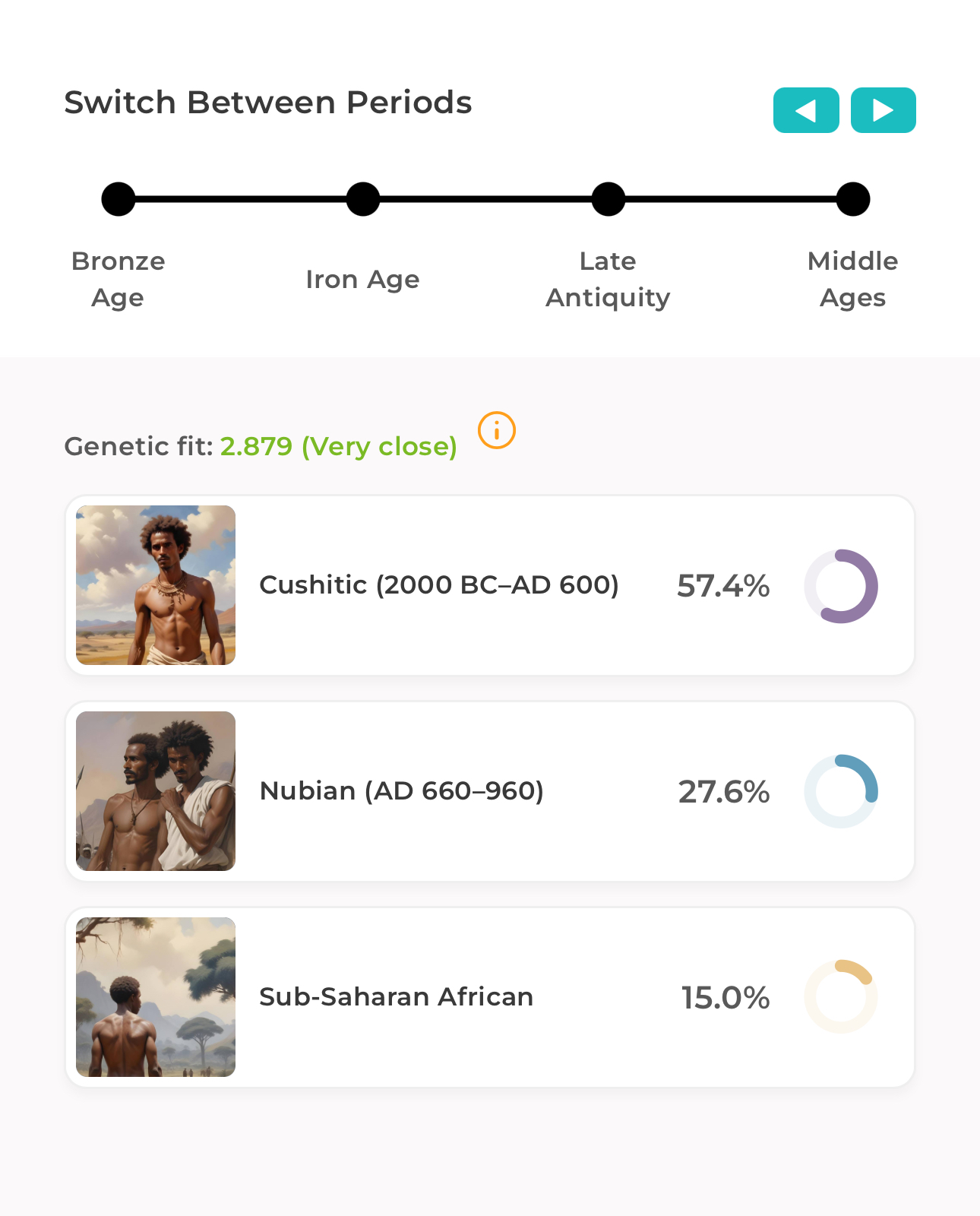Select the Late Antiquity timeline dot

[x=609, y=199]
